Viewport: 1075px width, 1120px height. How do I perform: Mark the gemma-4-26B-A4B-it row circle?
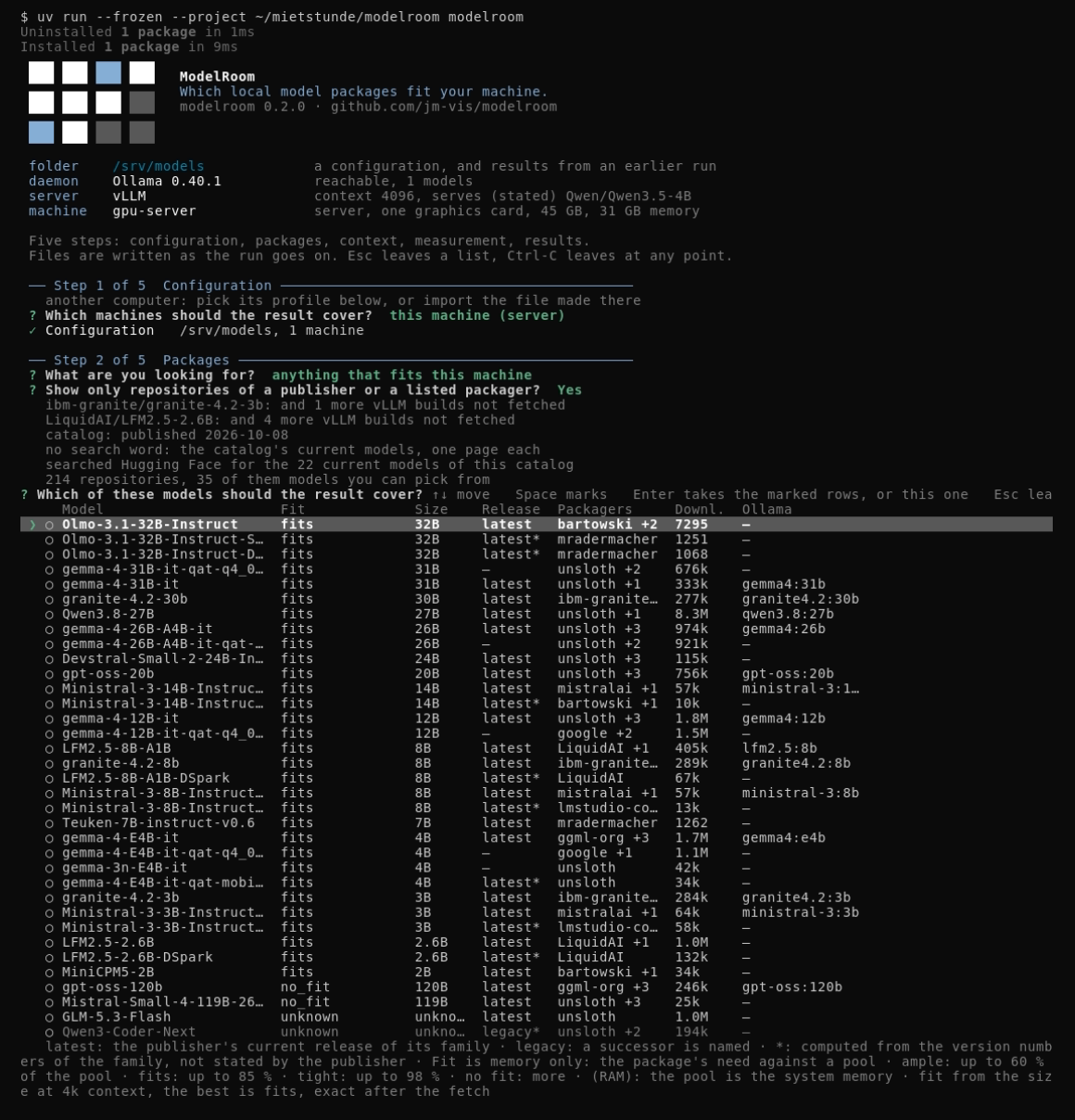pyautogui.click(x=49, y=629)
